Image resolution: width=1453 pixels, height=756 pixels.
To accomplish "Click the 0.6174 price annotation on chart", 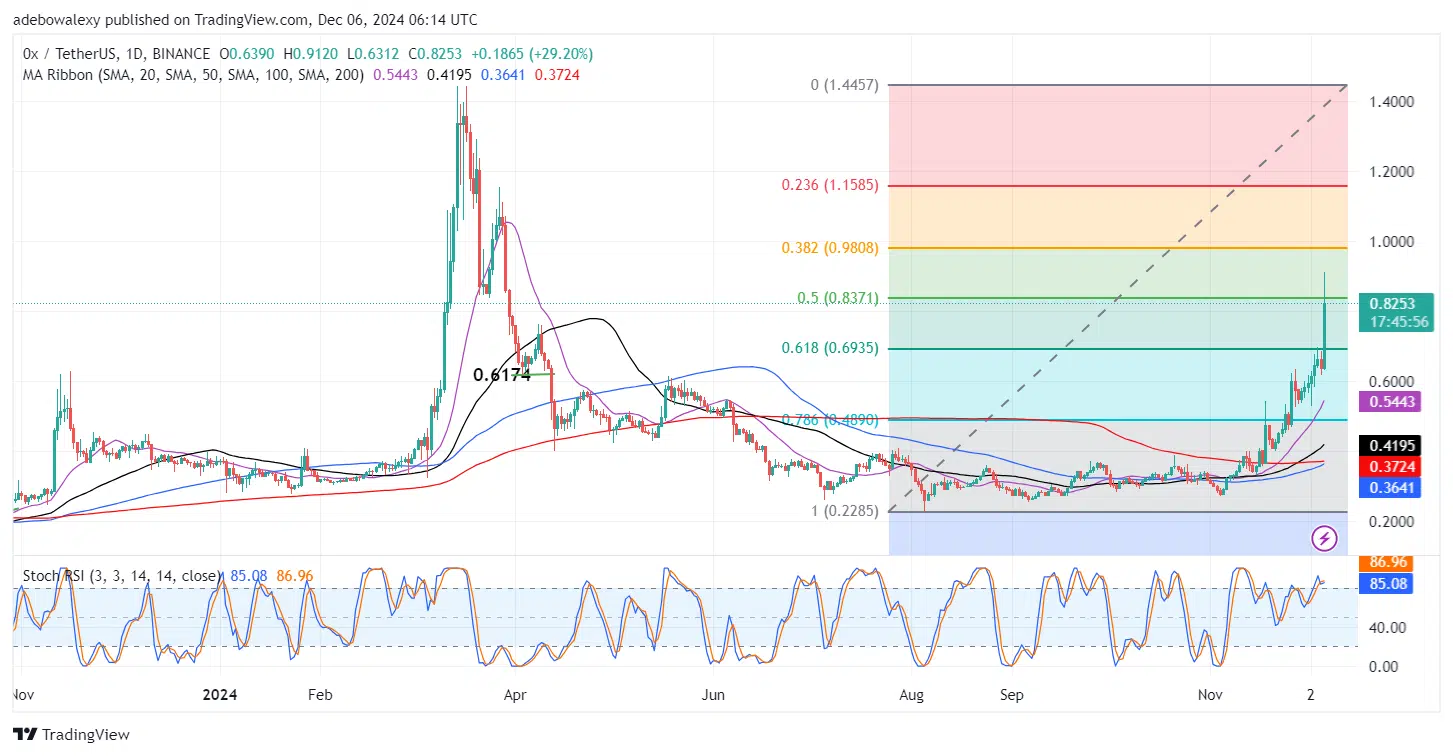I will pyautogui.click(x=502, y=375).
